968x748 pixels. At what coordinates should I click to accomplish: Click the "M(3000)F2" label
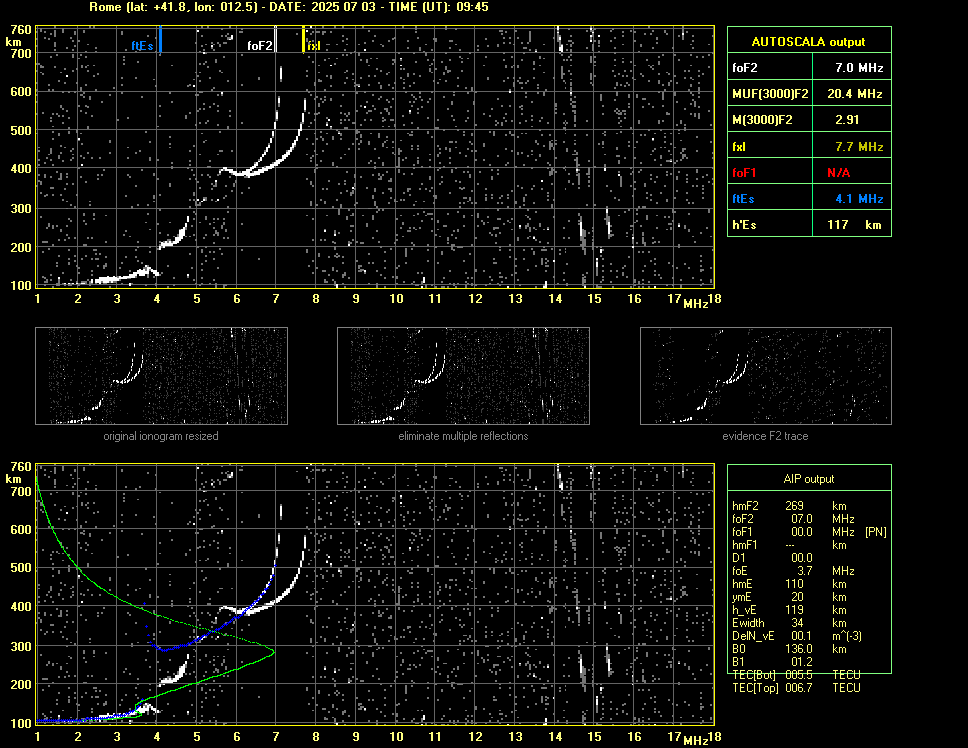coord(762,120)
